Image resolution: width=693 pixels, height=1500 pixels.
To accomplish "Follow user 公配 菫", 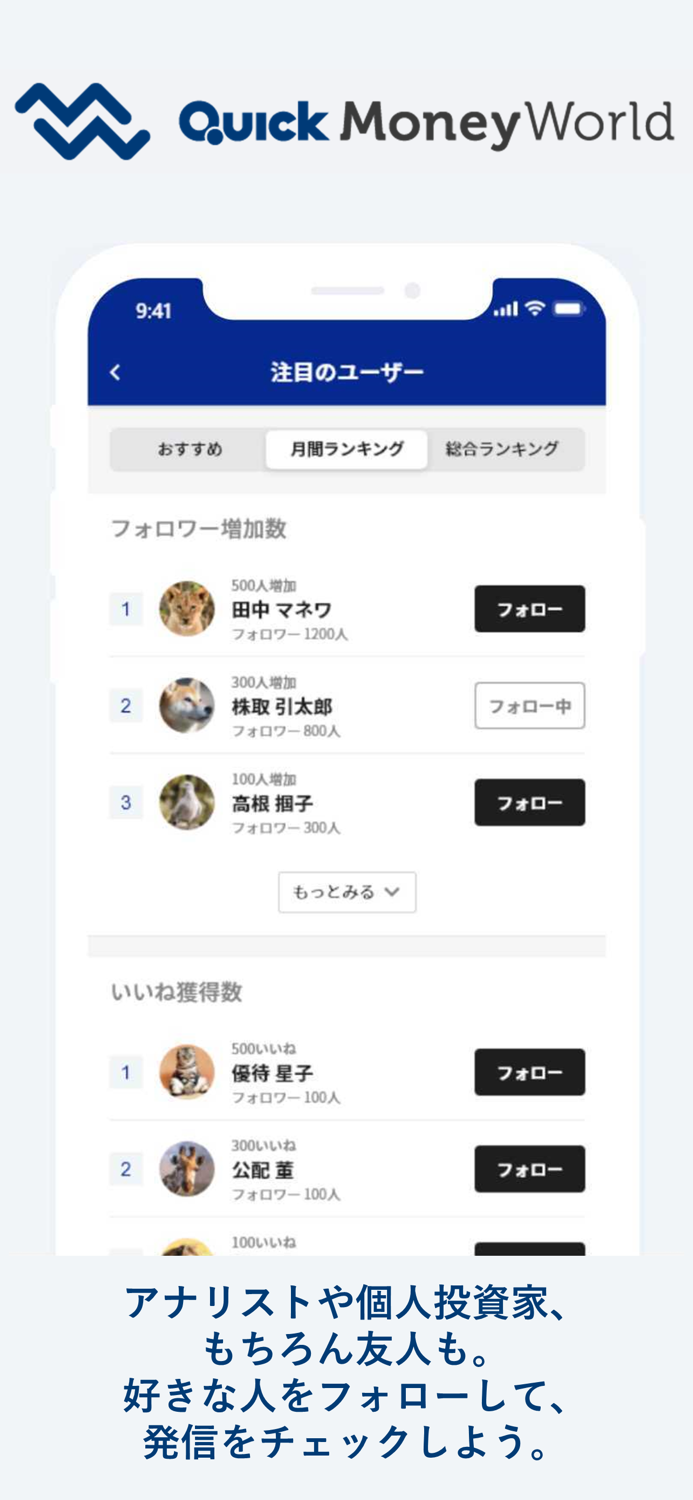I will [529, 1169].
